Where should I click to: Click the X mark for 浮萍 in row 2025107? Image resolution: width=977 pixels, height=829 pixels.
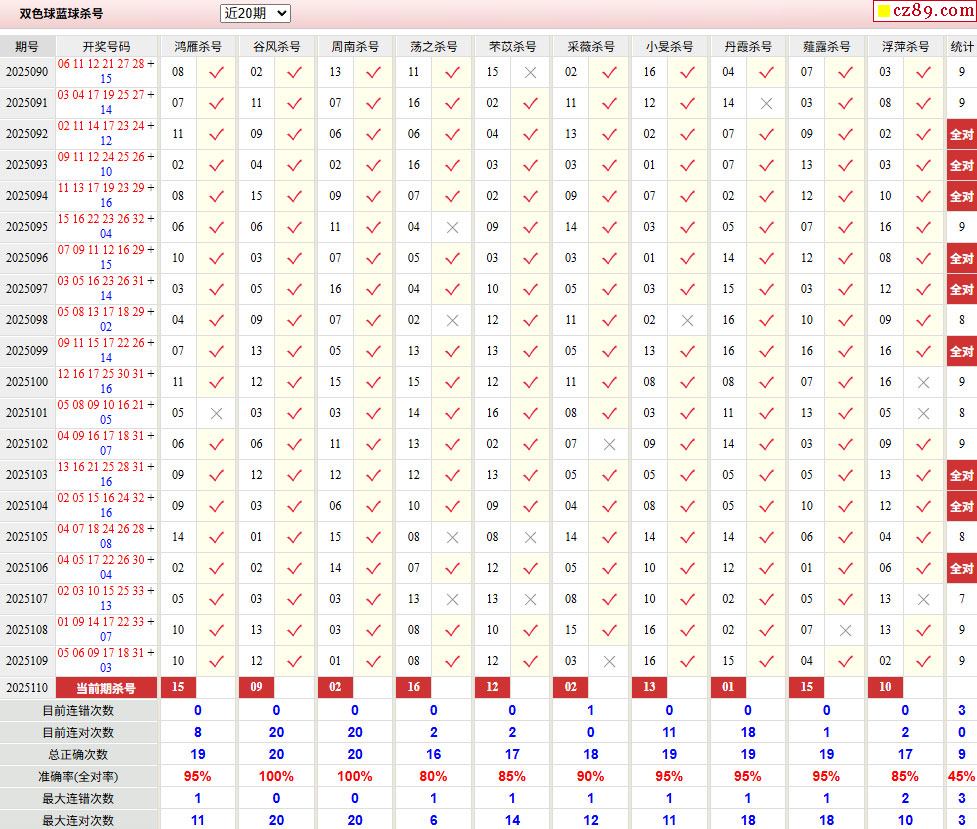pos(923,600)
